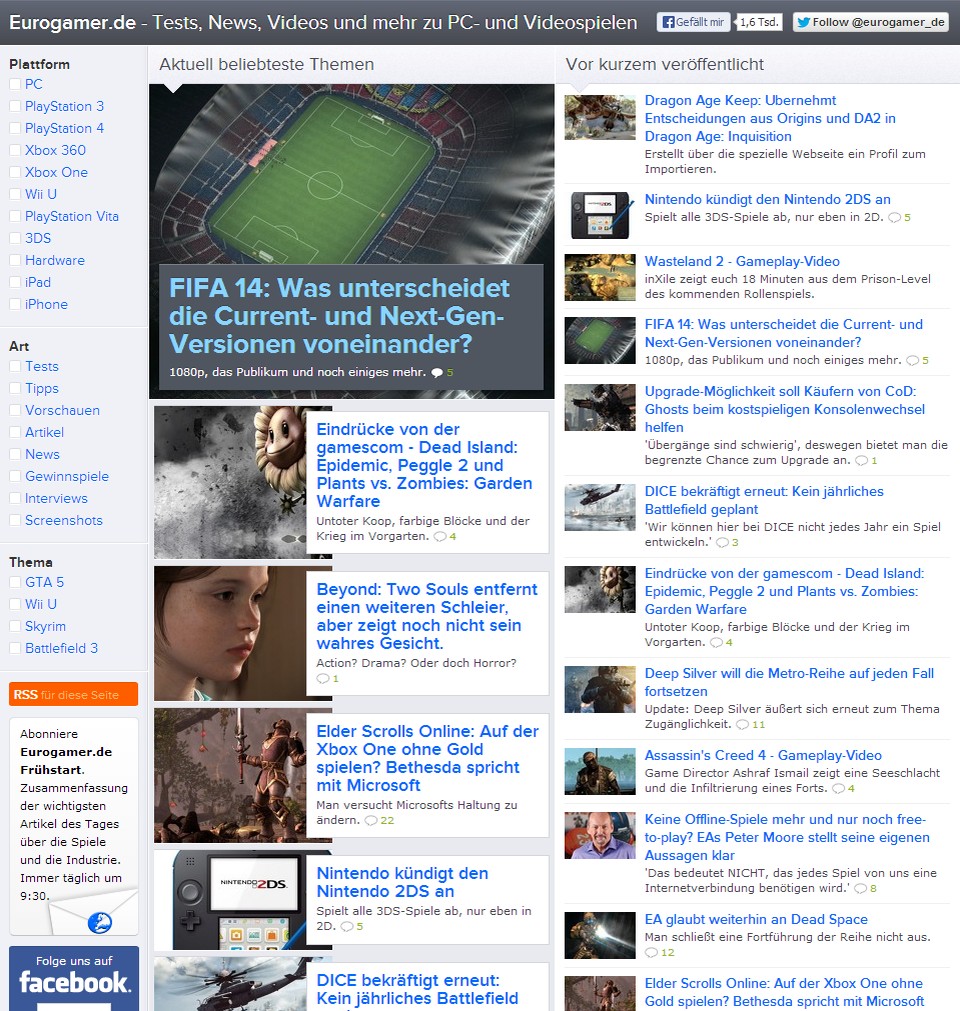
Task: Open comment bubble on Beyond: Two Souls article
Action: 322,678
